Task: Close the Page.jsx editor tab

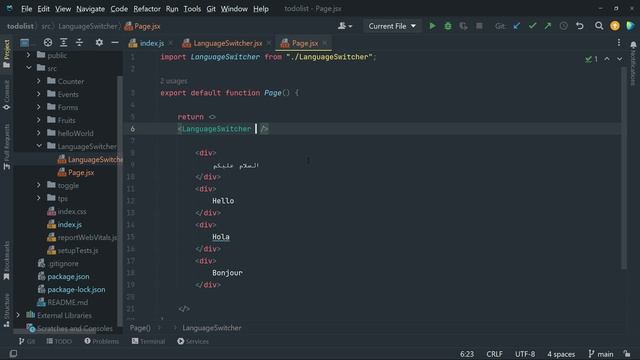Action: pyautogui.click(x=325, y=43)
